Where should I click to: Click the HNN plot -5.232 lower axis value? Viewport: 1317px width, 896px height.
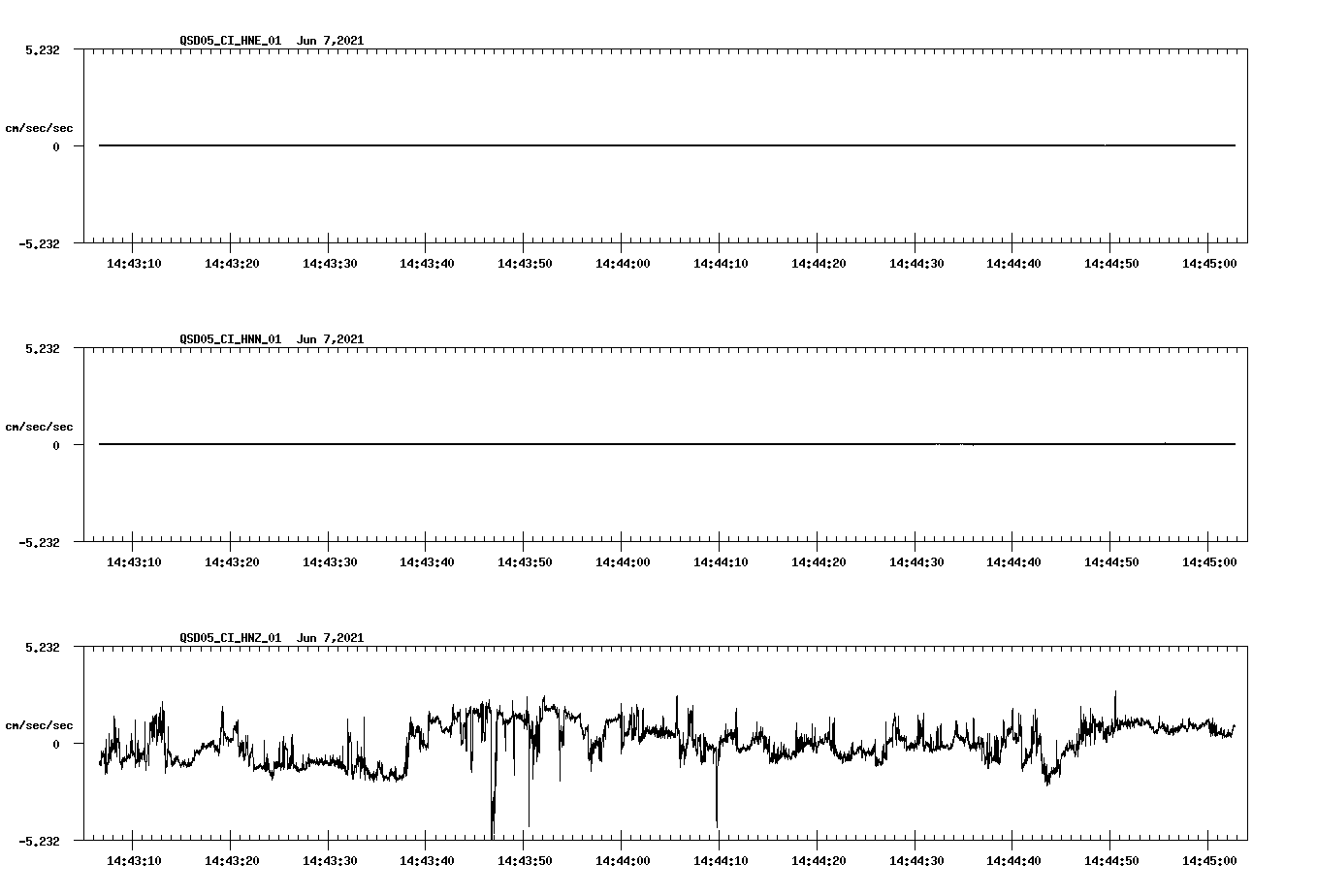click(x=38, y=542)
